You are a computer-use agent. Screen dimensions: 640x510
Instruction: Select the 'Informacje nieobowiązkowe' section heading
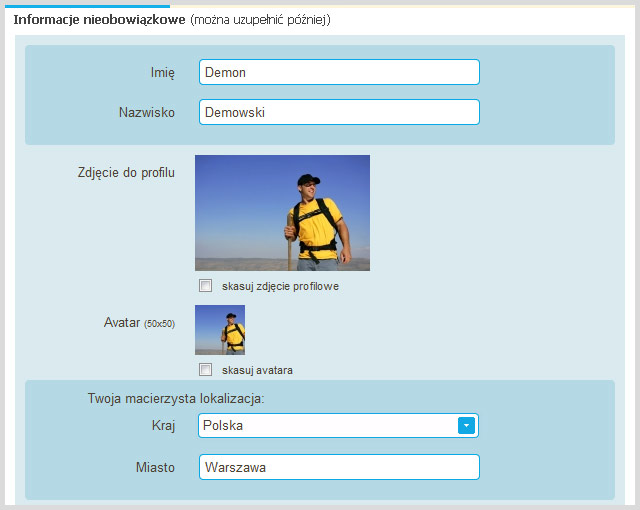pyautogui.click(x=100, y=20)
